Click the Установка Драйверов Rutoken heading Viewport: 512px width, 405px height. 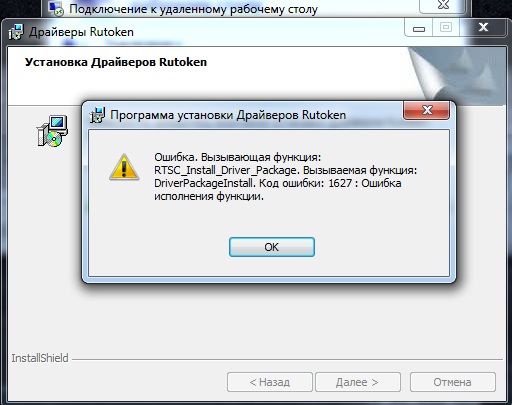point(116,62)
